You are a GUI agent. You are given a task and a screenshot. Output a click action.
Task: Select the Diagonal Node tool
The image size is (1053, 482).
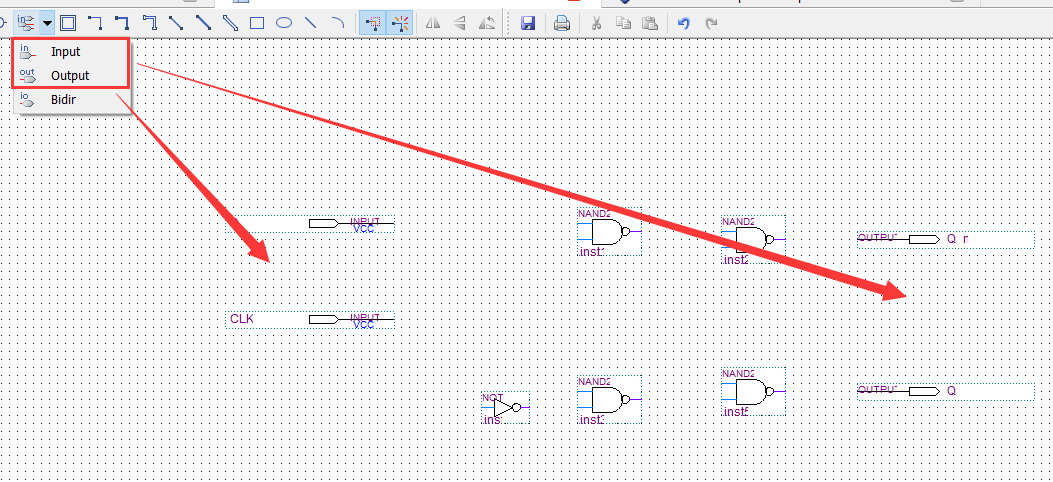[176, 23]
